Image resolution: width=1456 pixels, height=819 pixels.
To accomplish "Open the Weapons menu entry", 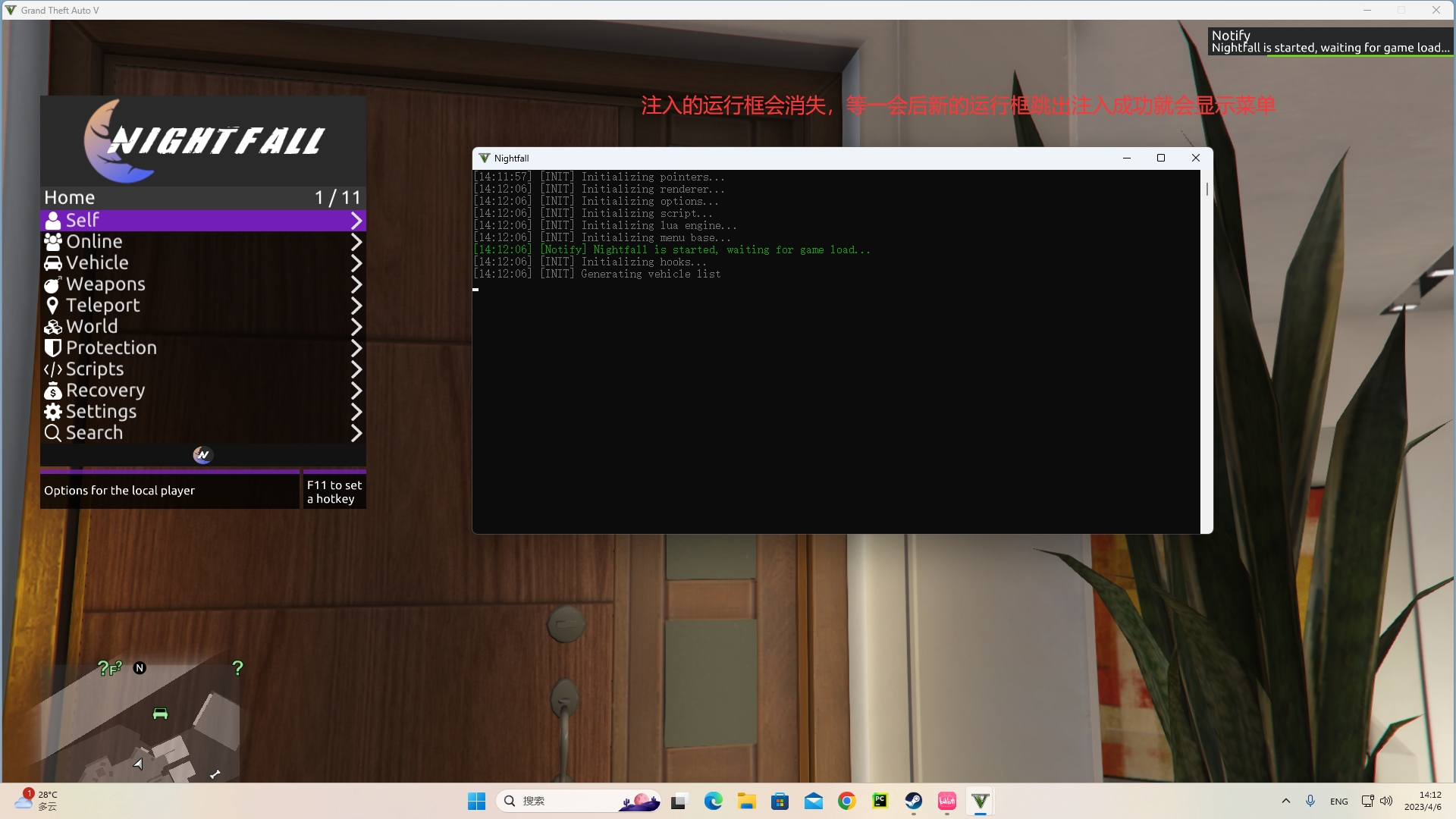I will [105, 284].
